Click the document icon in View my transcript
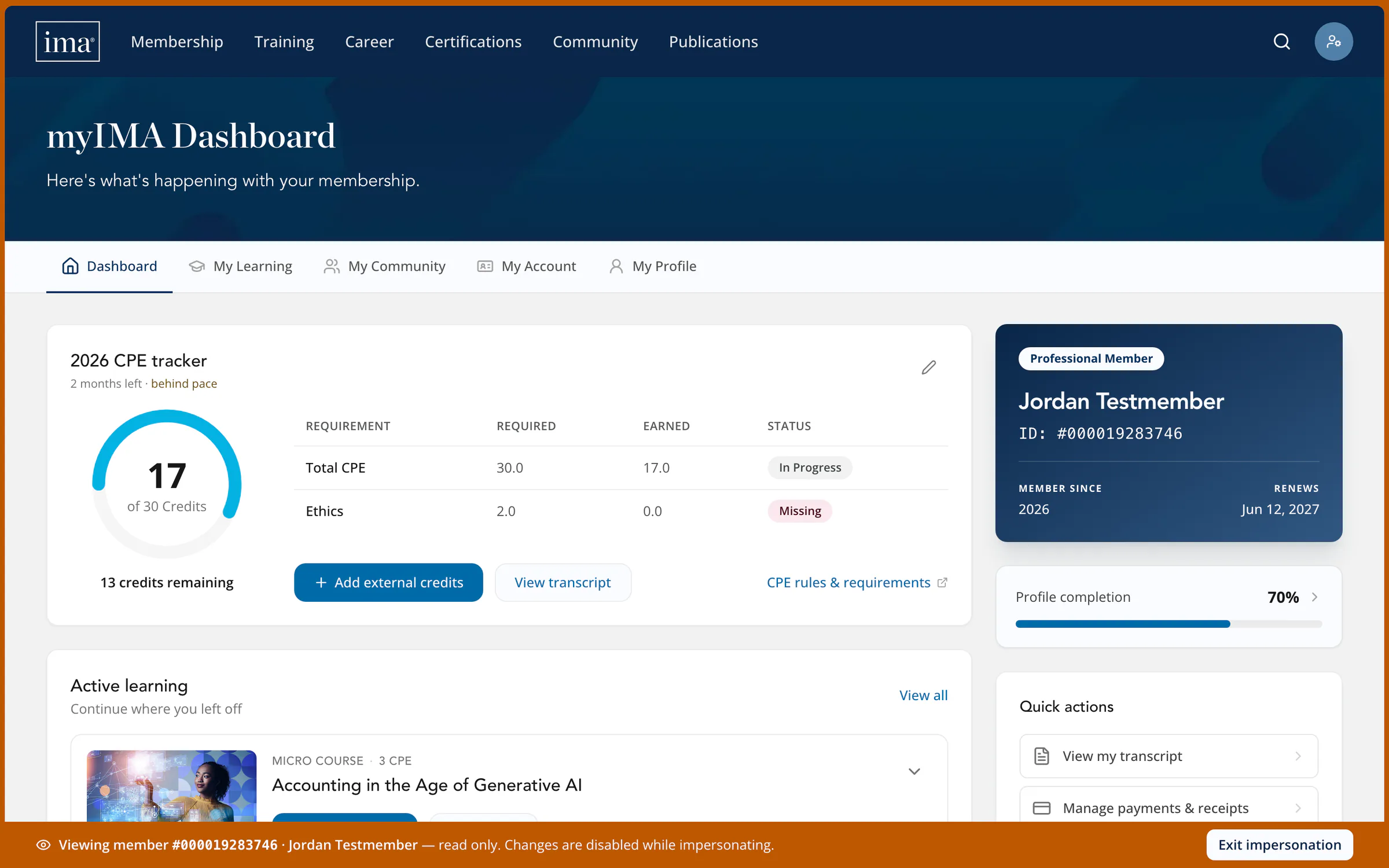The width and height of the screenshot is (1389, 868). [x=1042, y=756]
